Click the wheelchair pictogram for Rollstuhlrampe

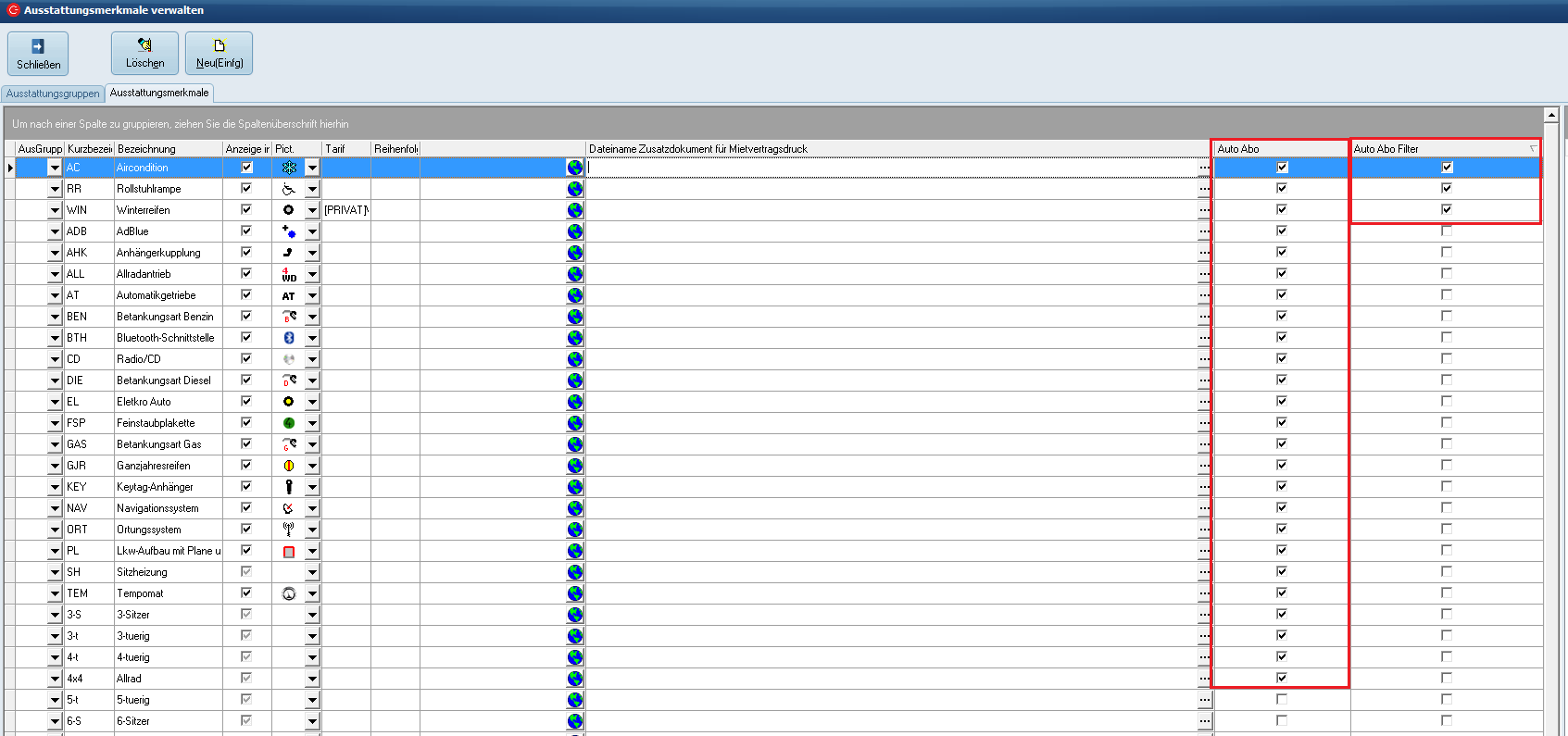tap(289, 189)
